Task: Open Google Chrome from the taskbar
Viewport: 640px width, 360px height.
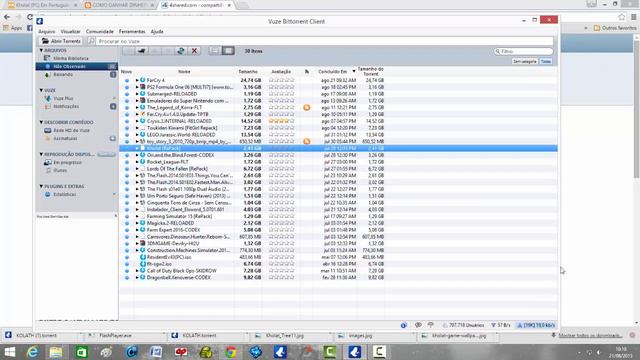Action: pyautogui.click(x=231, y=352)
